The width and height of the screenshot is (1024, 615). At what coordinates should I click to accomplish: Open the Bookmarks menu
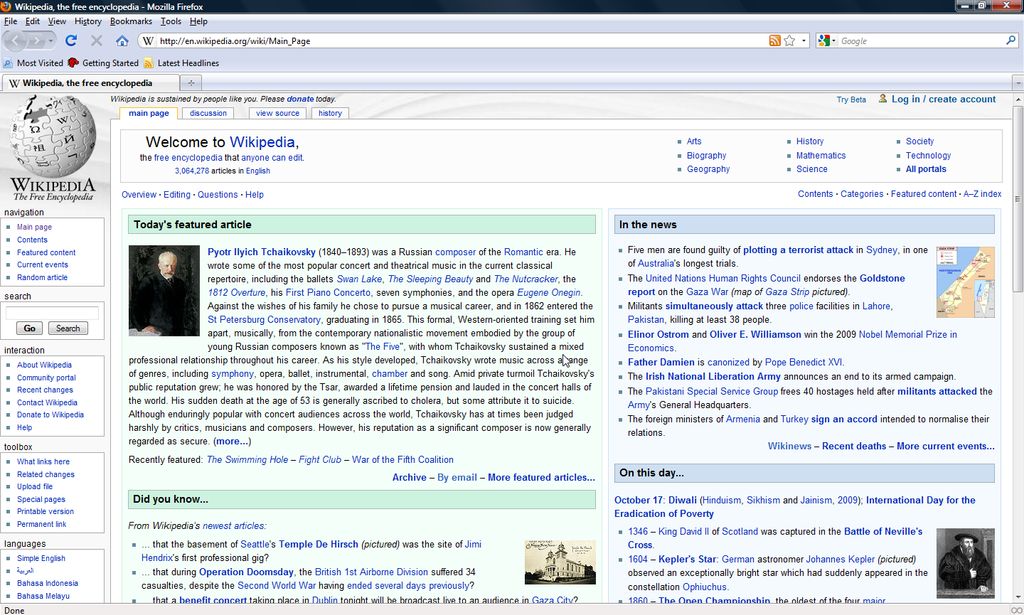point(131,21)
